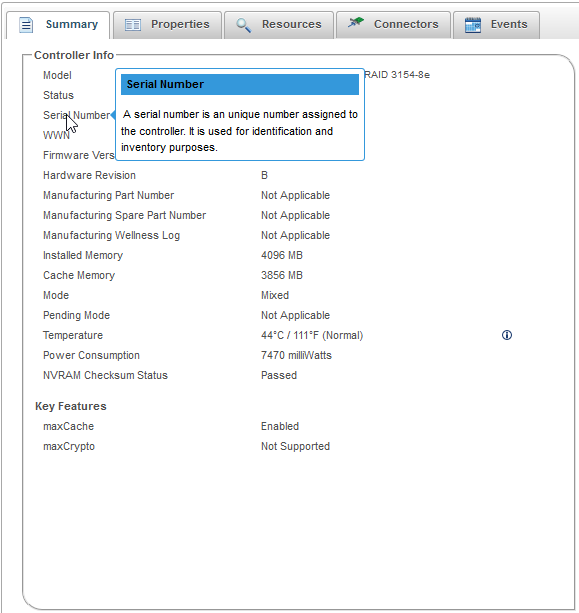Click the Manufacturing Part Number label

pyautogui.click(x=108, y=195)
